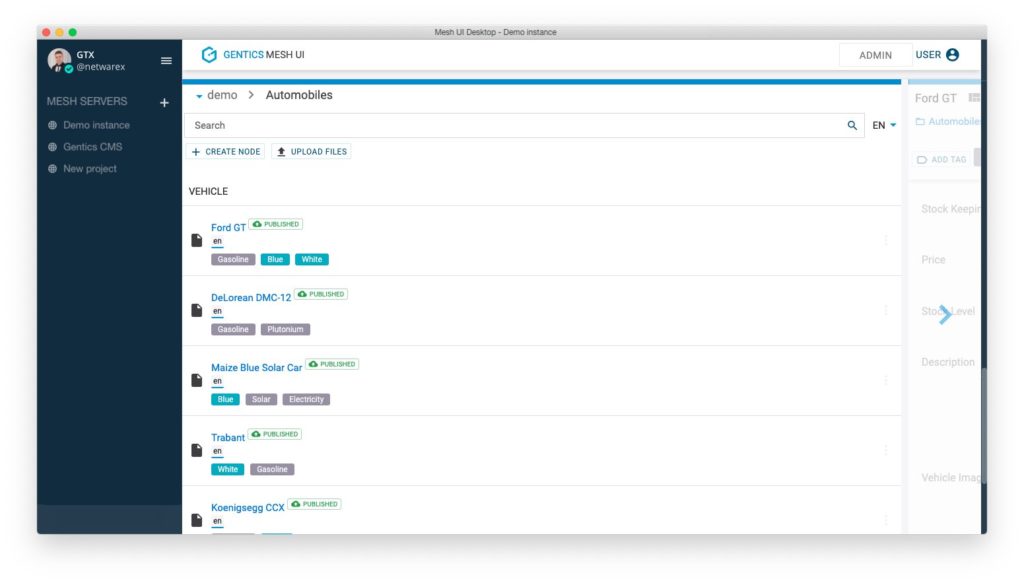Open the Ford GT node
This screenshot has width=1024, height=583.
(x=228, y=227)
